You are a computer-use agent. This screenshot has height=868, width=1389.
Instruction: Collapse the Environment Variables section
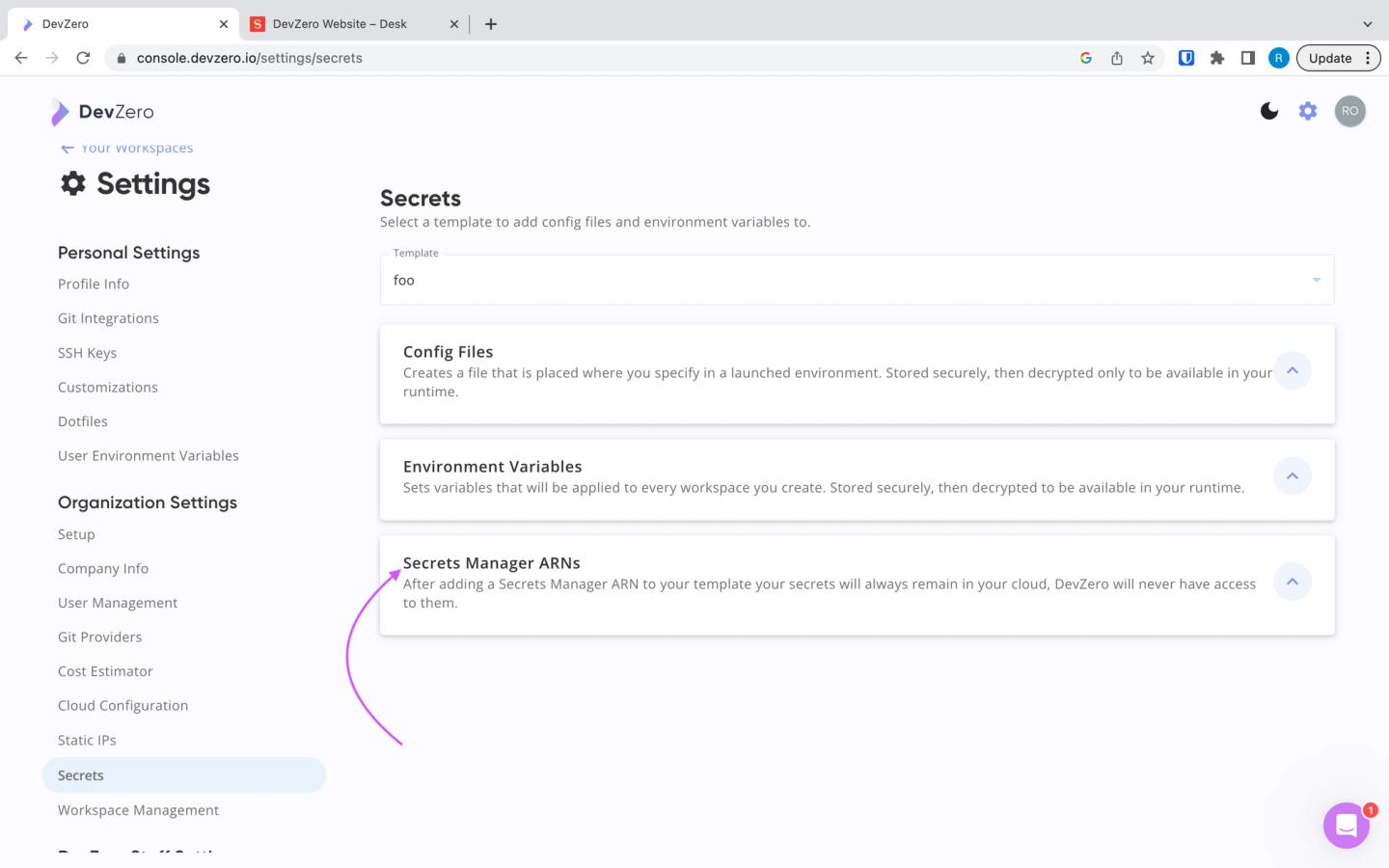1293,475
